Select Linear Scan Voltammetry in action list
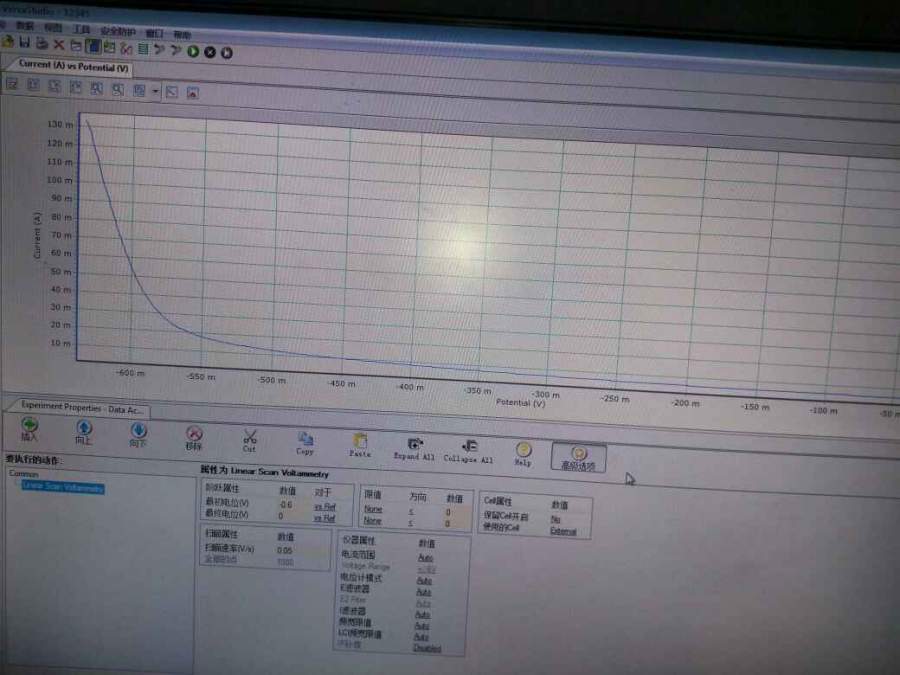This screenshot has width=900, height=675. [x=63, y=487]
